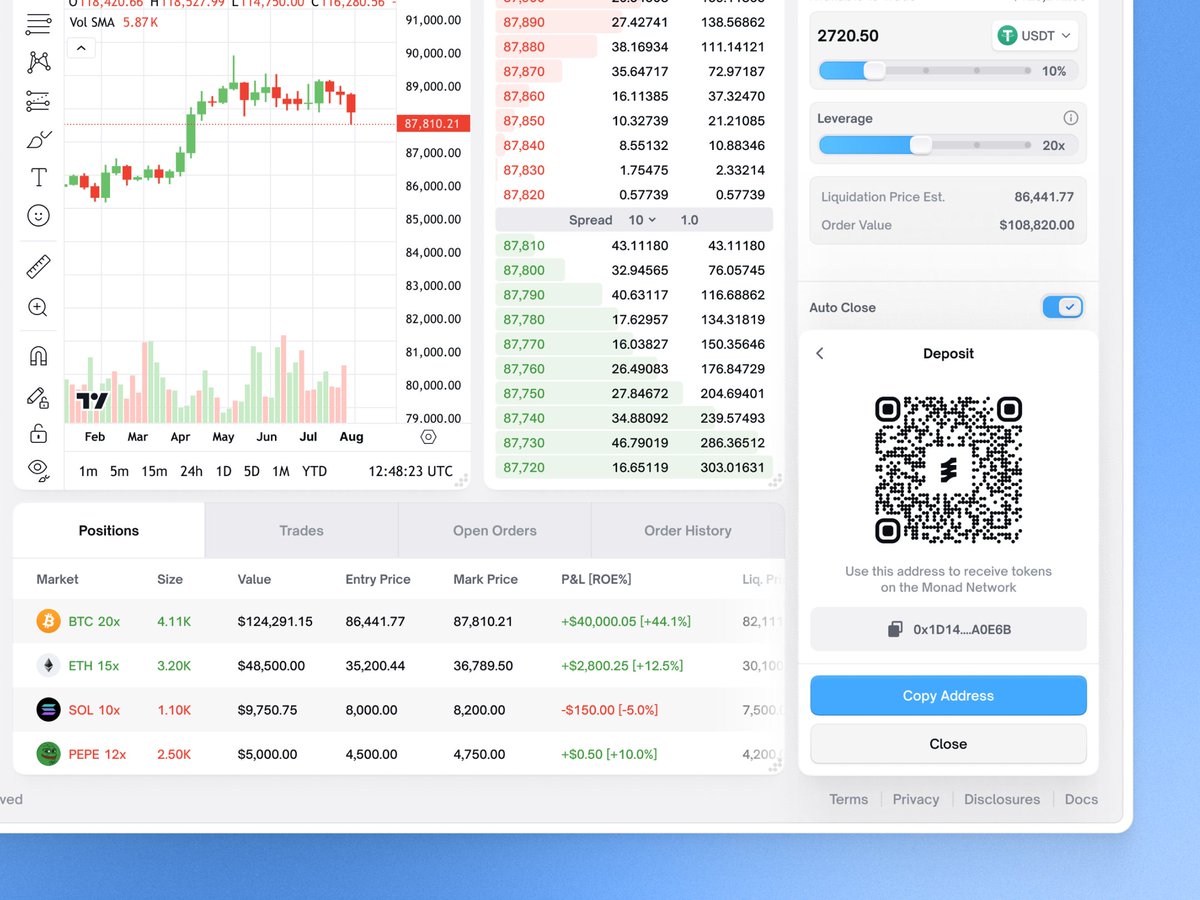Open the Docs footer link
Screen dimensions: 1200x900
click(1081, 799)
